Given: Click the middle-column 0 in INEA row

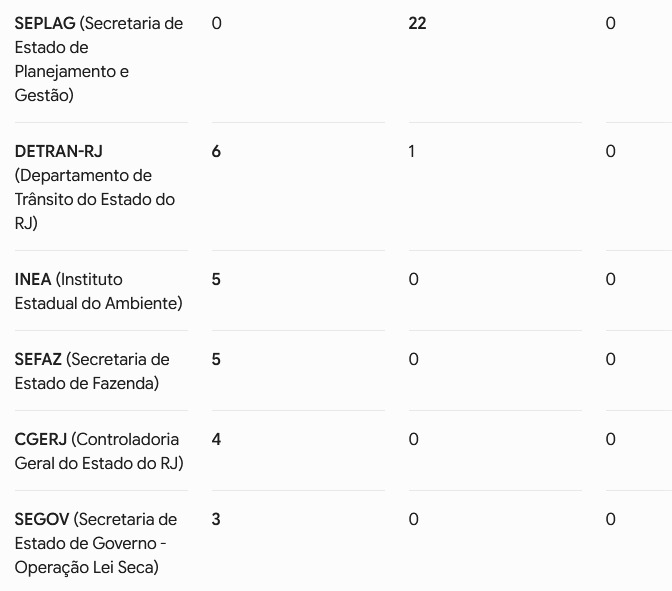Looking at the screenshot, I should 414,279.
